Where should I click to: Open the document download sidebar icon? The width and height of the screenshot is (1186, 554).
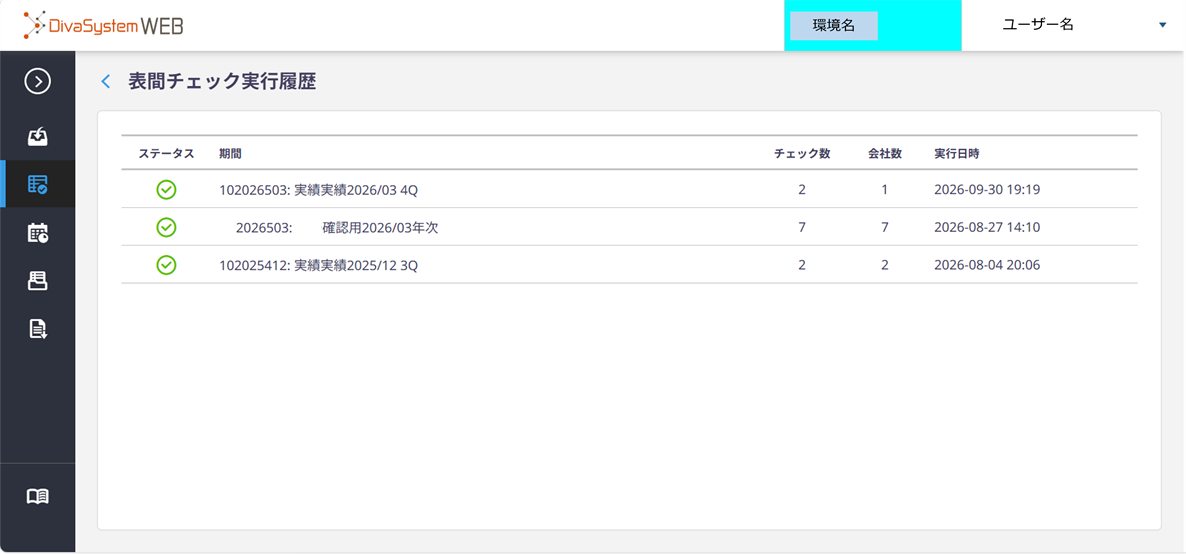[x=38, y=328]
